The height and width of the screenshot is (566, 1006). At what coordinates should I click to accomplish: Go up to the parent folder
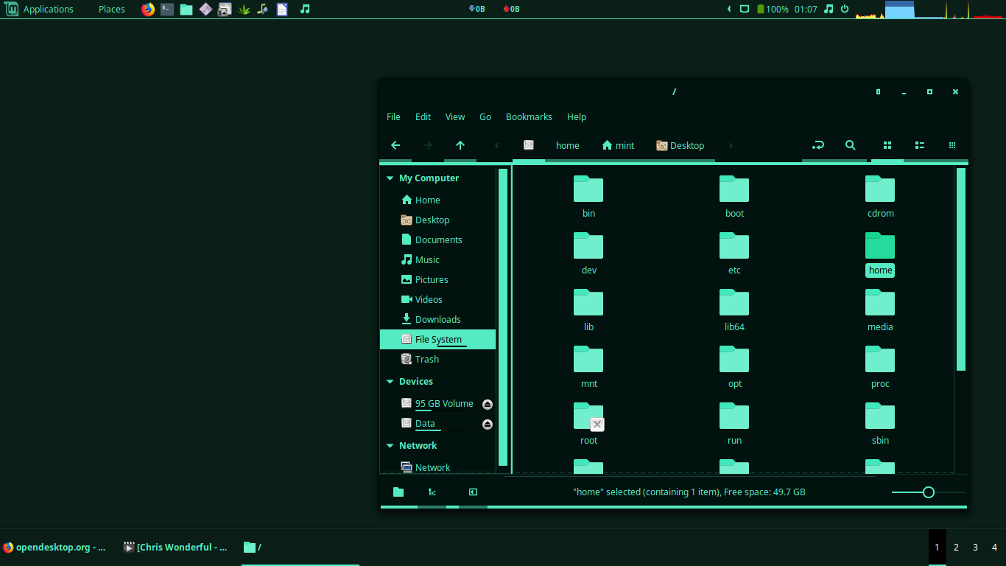click(460, 146)
